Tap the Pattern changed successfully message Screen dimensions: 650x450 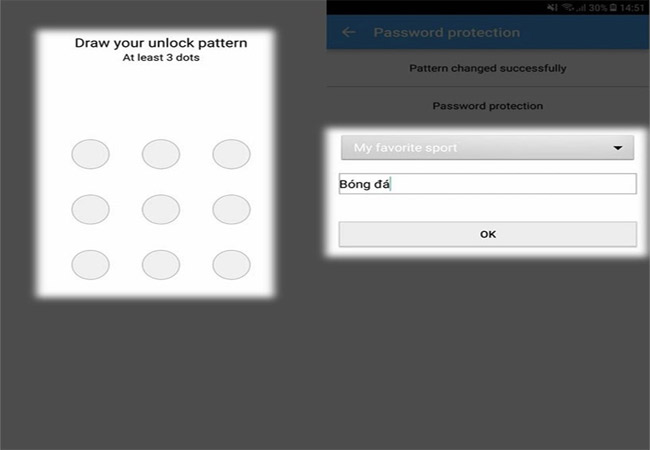[x=488, y=69]
